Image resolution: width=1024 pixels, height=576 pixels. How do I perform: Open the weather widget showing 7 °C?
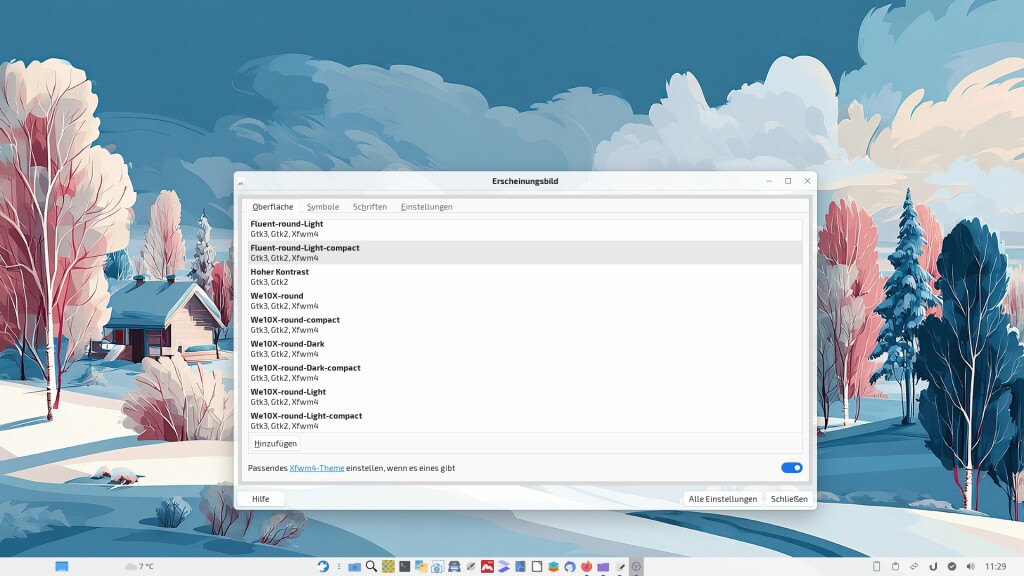point(139,566)
